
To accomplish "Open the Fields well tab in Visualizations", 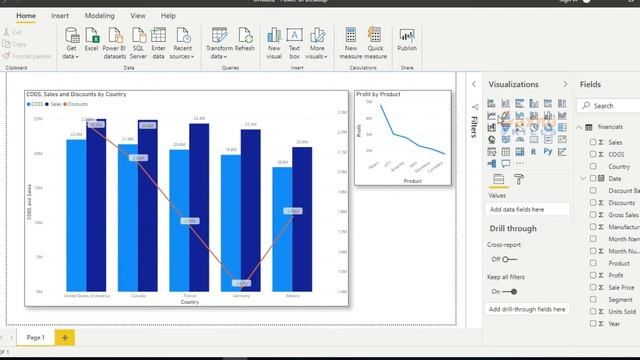I will 498,179.
